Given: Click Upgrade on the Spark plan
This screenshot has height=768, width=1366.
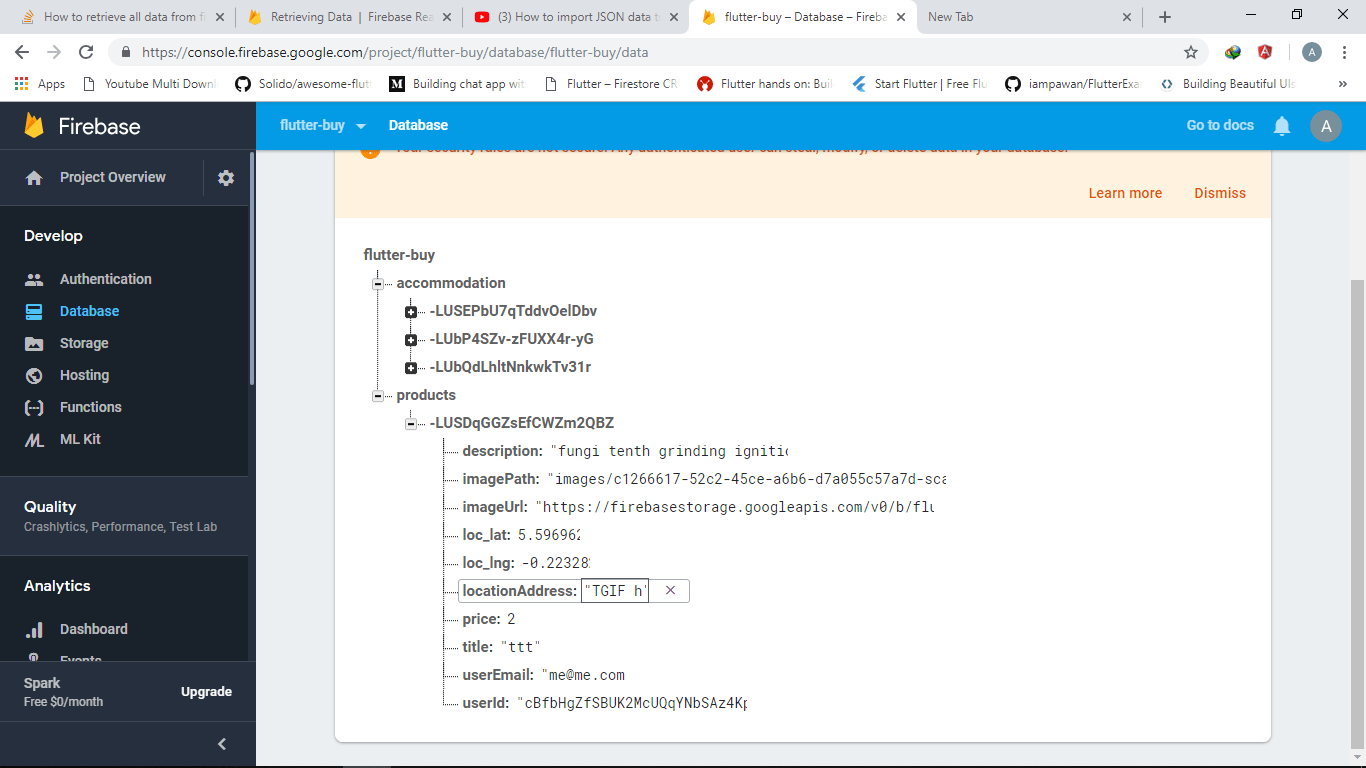Looking at the screenshot, I should click(206, 691).
